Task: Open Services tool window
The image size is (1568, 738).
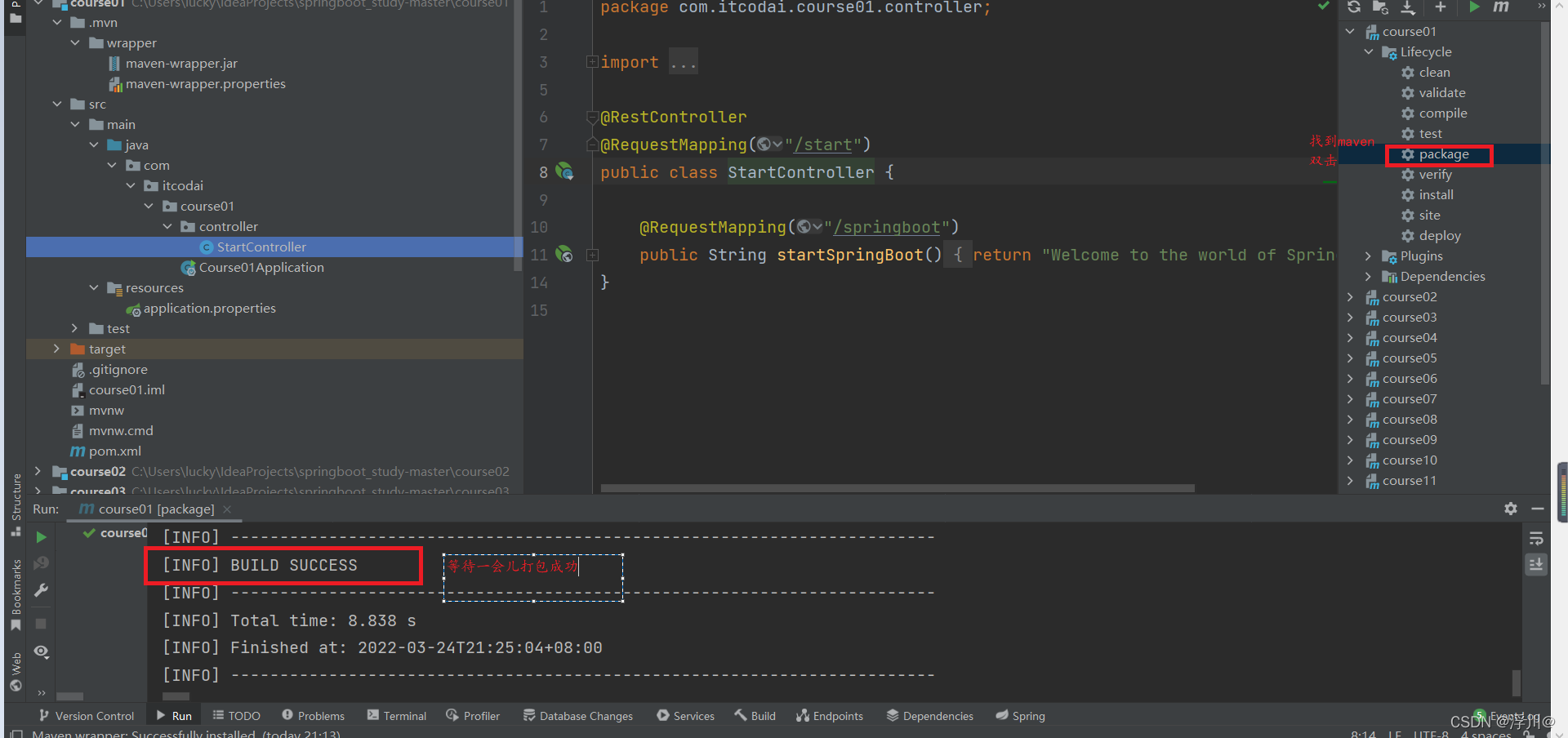Action: click(686, 716)
